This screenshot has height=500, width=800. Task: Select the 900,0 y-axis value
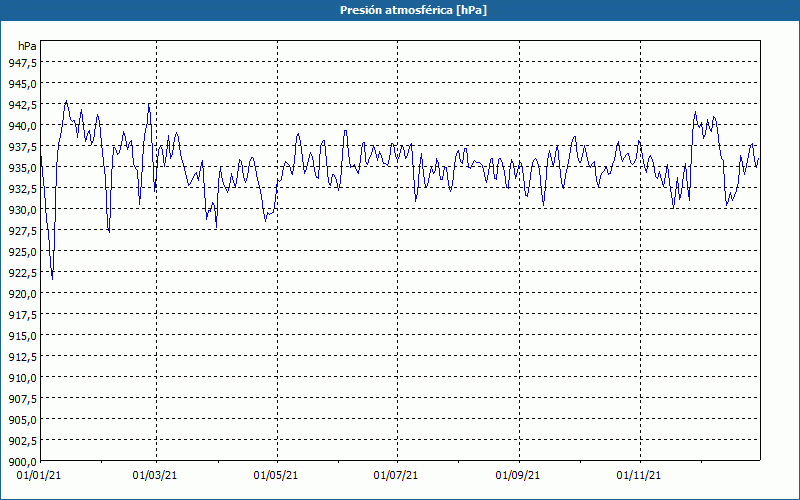[x=22, y=462]
